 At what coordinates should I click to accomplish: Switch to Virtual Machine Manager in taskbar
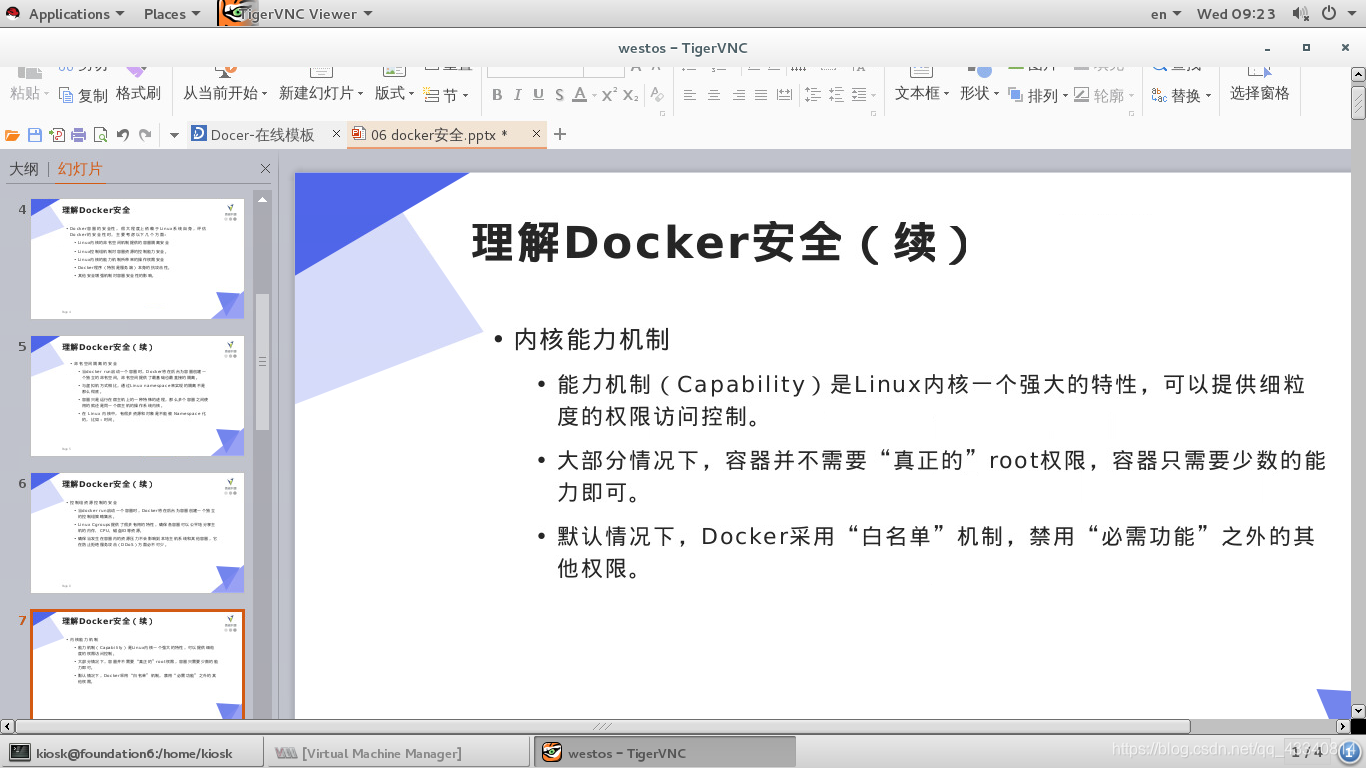pos(398,753)
